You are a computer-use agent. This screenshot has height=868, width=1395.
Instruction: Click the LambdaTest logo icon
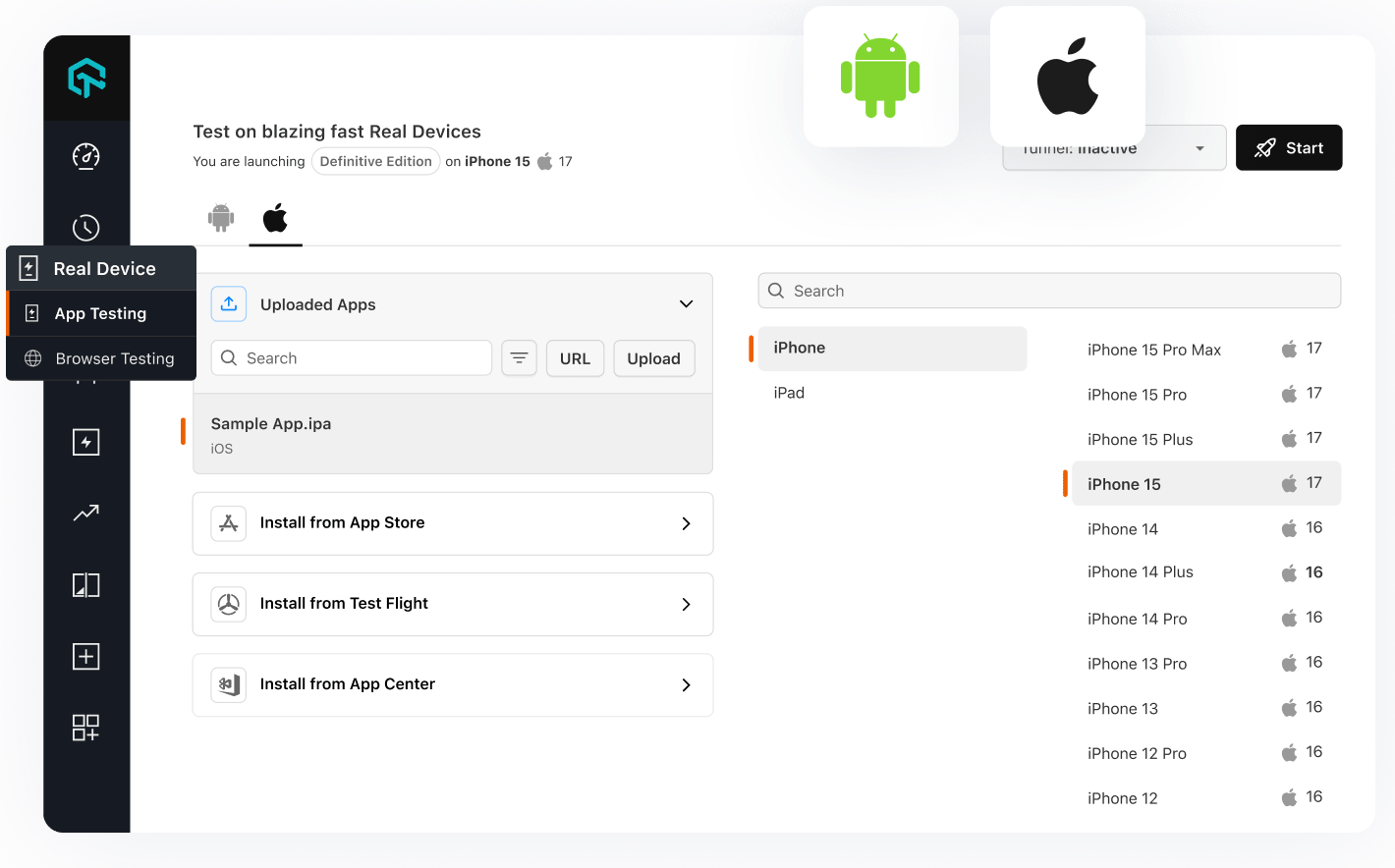coord(85,77)
